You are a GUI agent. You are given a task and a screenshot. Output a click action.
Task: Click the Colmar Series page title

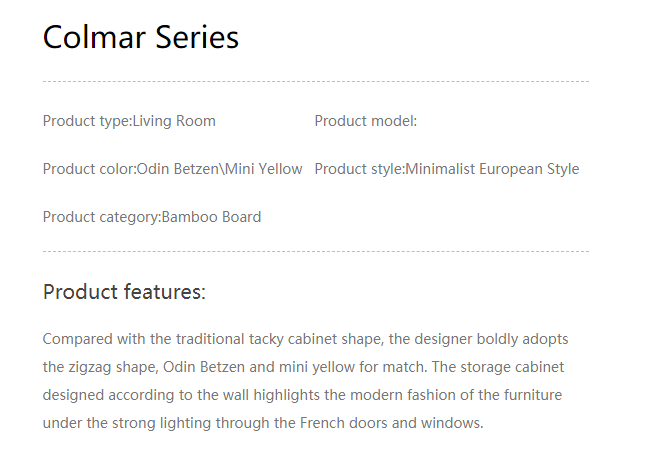pos(141,38)
